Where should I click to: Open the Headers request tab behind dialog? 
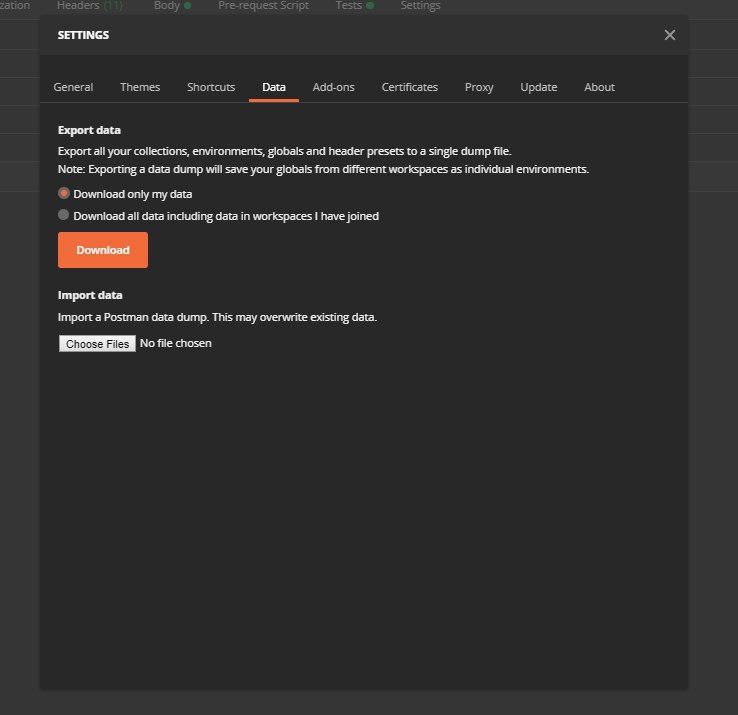click(x=89, y=6)
